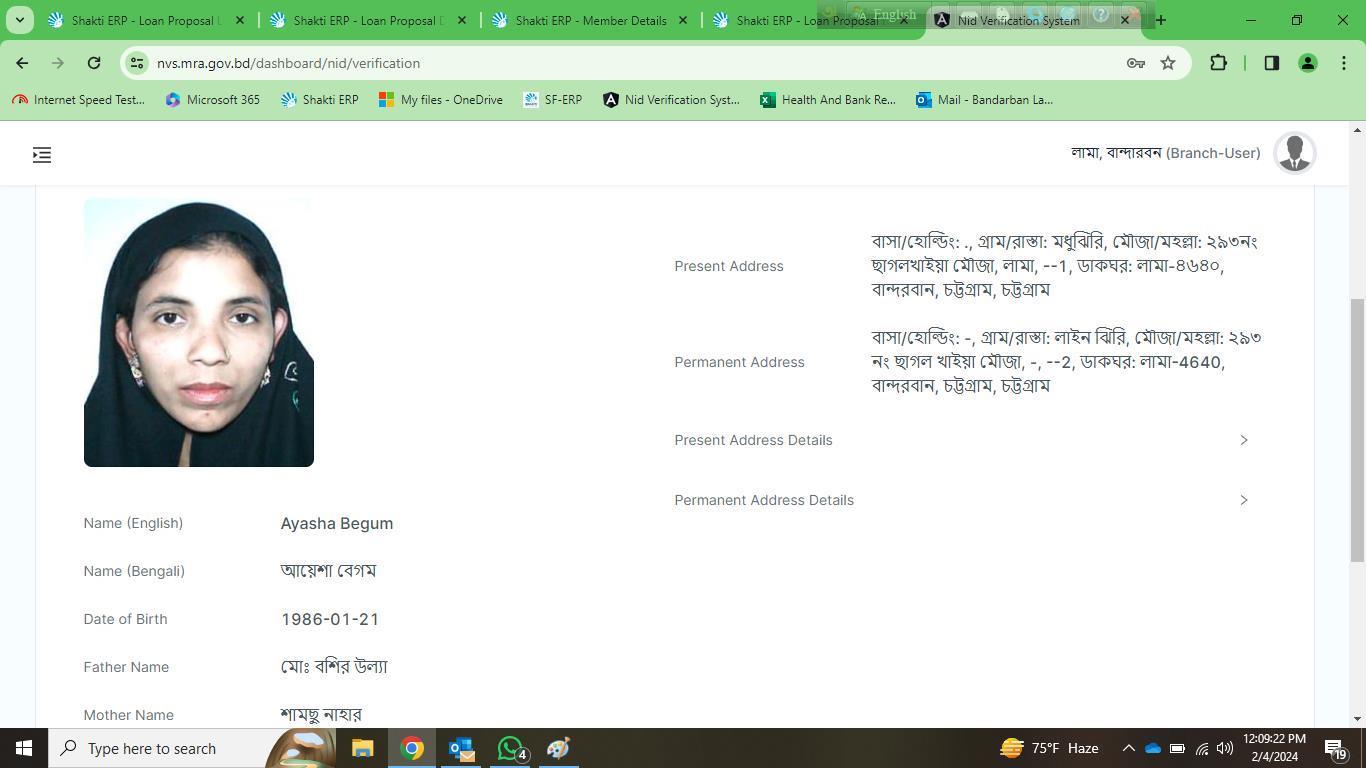Open the clock and date flyout
This screenshot has width=1366, height=768.
[1274, 748]
